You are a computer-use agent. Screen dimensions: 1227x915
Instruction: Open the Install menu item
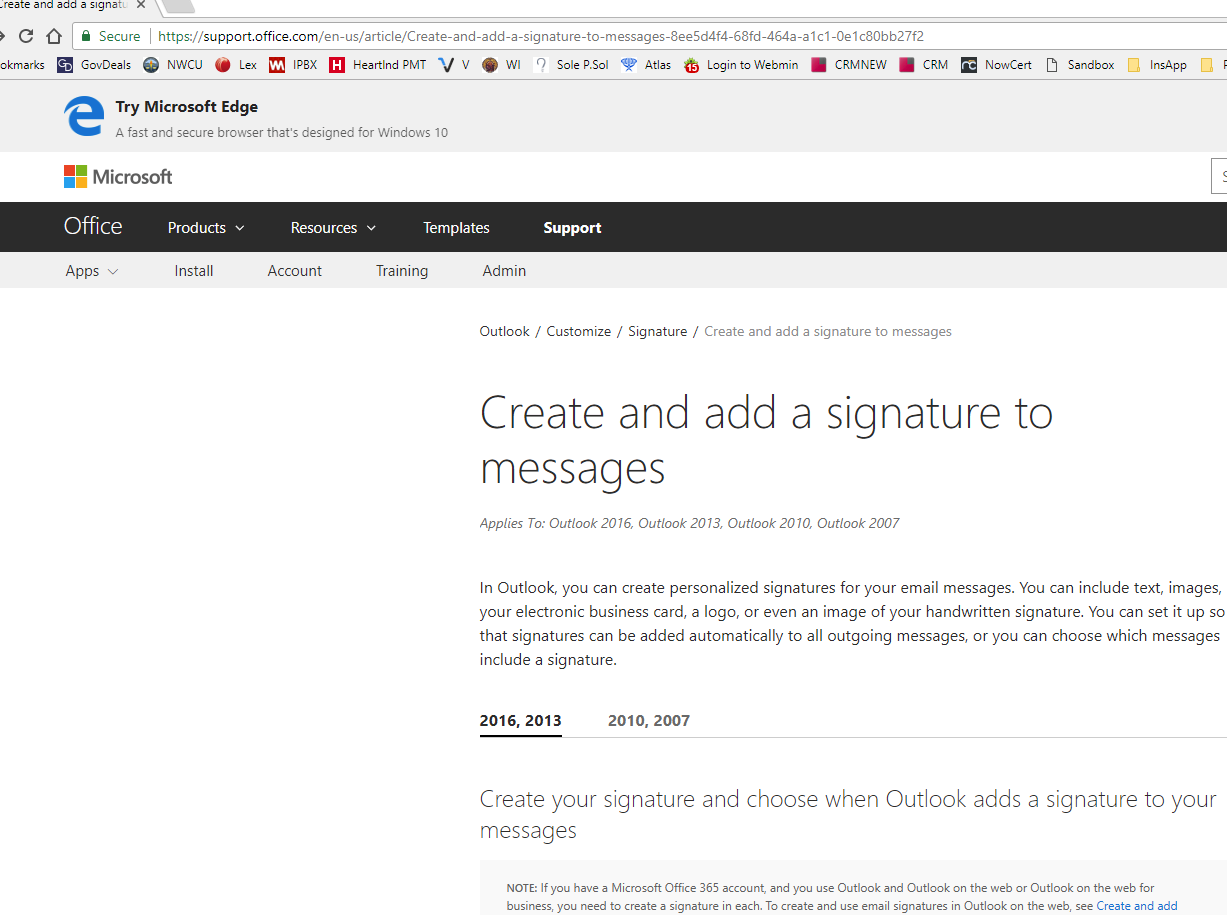(194, 271)
